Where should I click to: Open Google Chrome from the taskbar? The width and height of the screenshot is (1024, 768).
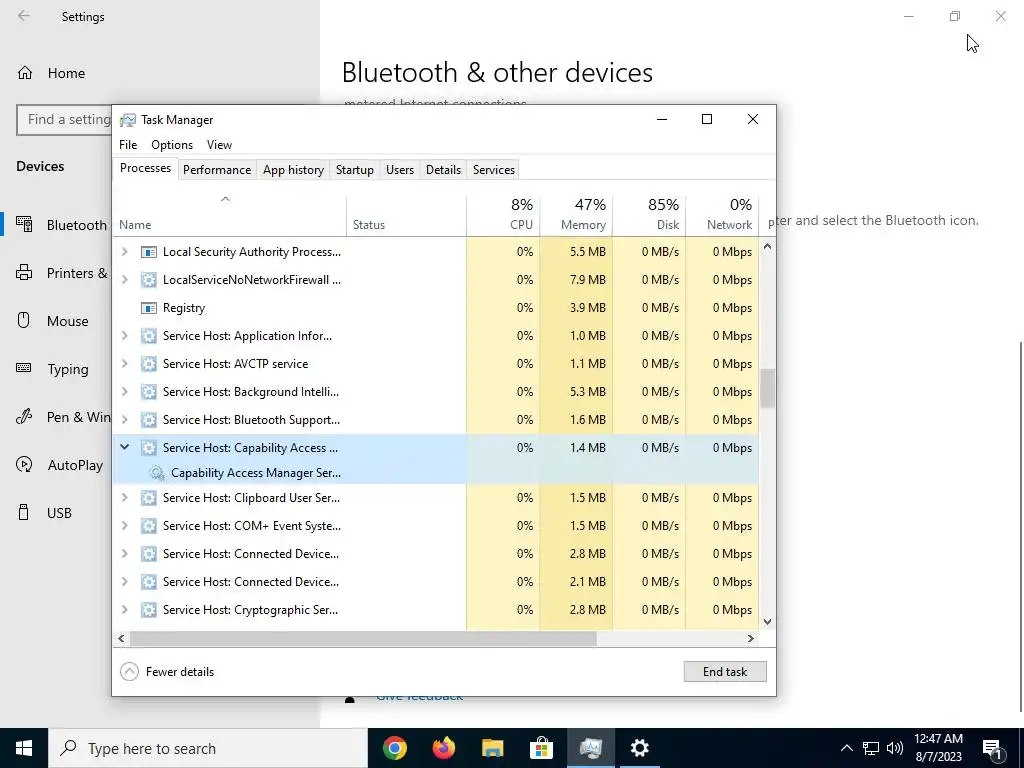(394, 748)
